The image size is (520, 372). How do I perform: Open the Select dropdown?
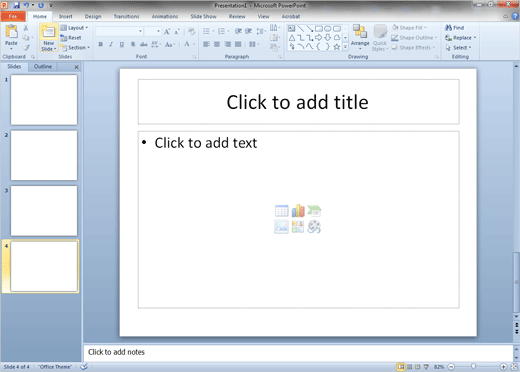point(459,48)
